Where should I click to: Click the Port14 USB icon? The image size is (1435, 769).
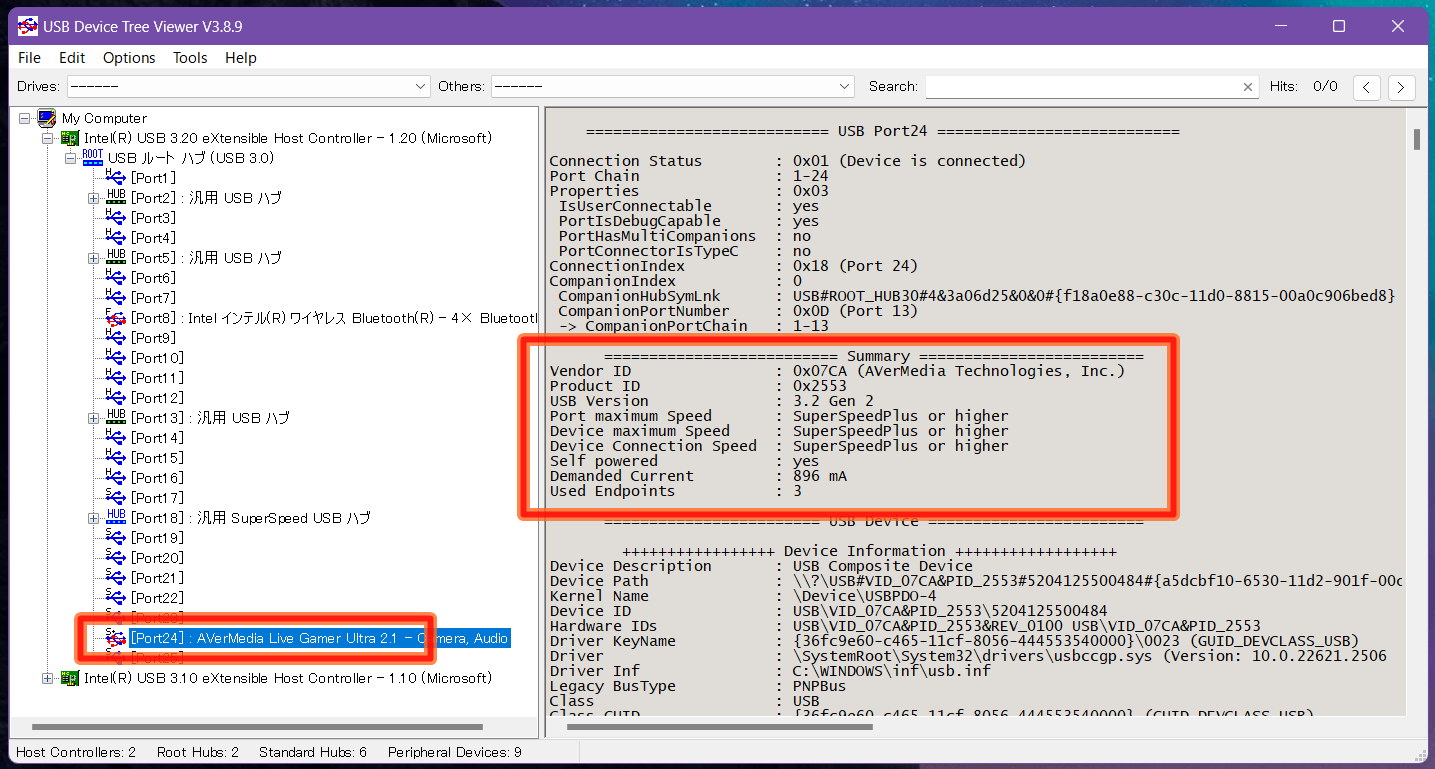116,437
